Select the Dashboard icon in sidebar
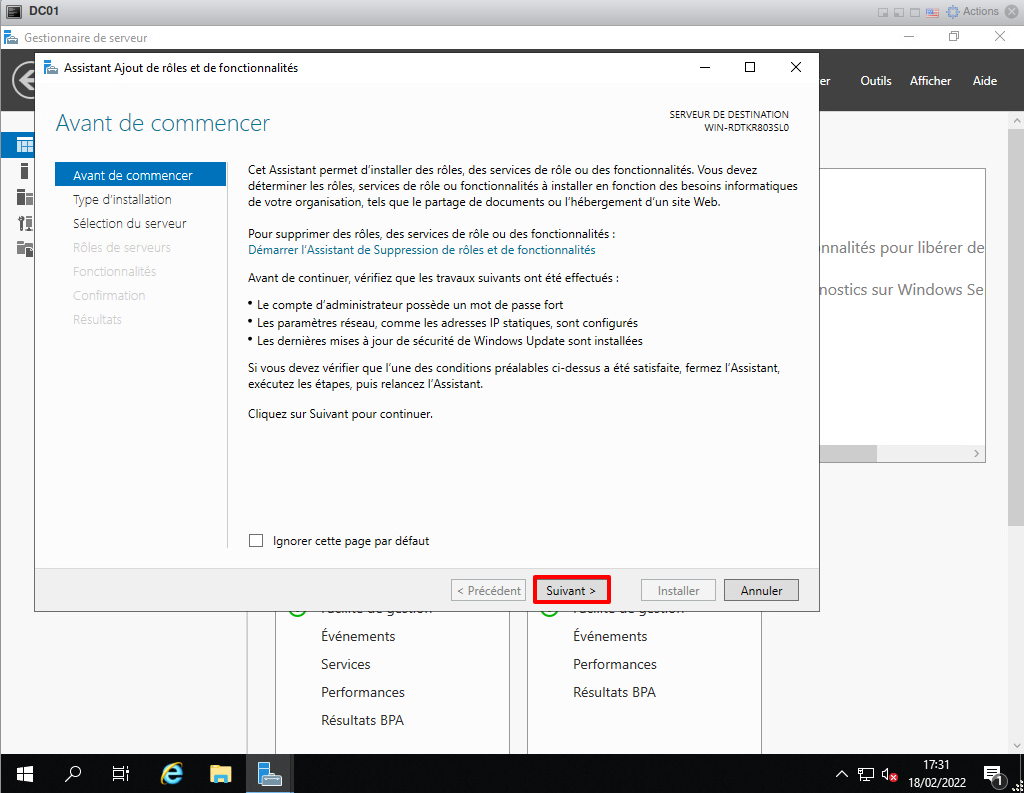This screenshot has height=793, width=1024. click(25, 145)
